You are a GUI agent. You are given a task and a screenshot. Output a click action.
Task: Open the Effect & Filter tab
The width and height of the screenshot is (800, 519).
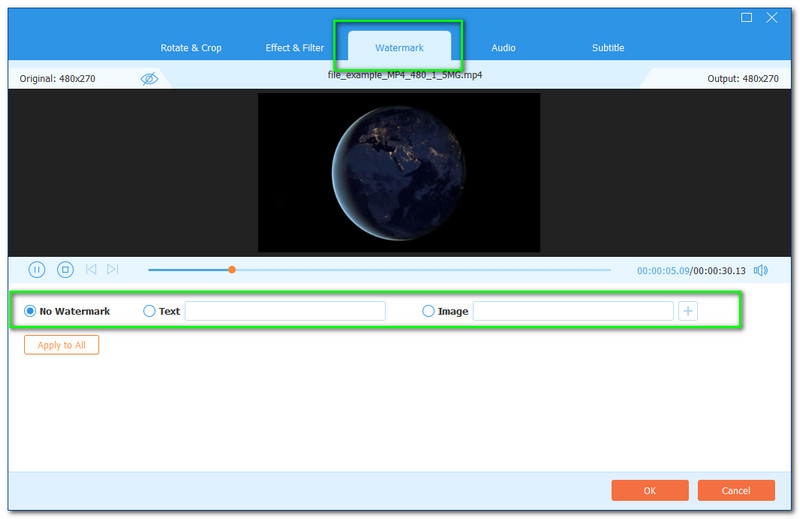295,48
